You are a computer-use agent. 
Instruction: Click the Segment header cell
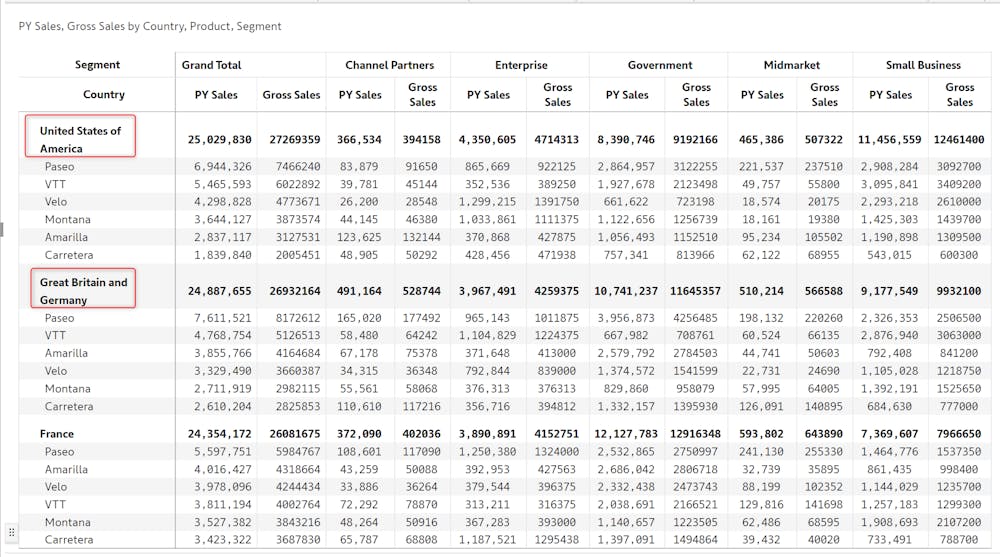pyautogui.click(x=97, y=64)
